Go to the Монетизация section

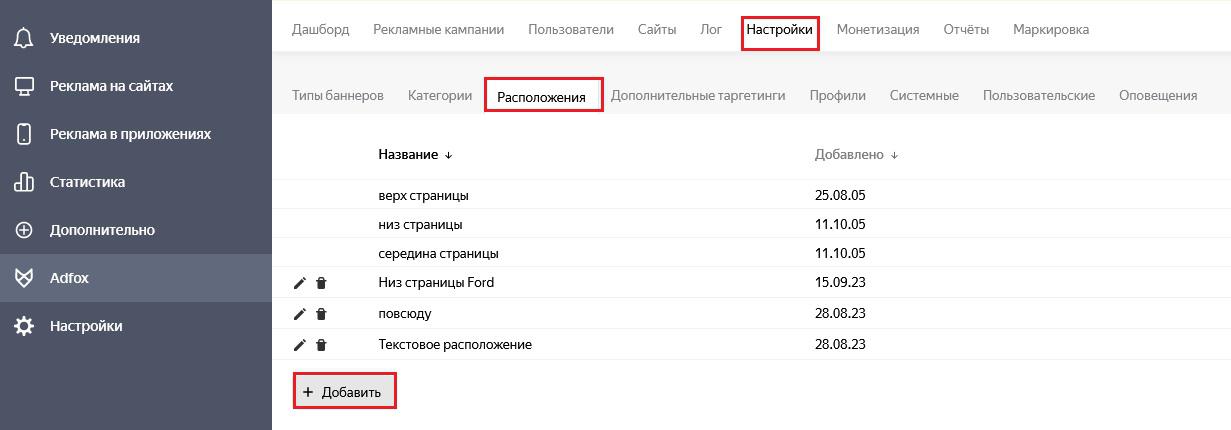click(x=878, y=29)
